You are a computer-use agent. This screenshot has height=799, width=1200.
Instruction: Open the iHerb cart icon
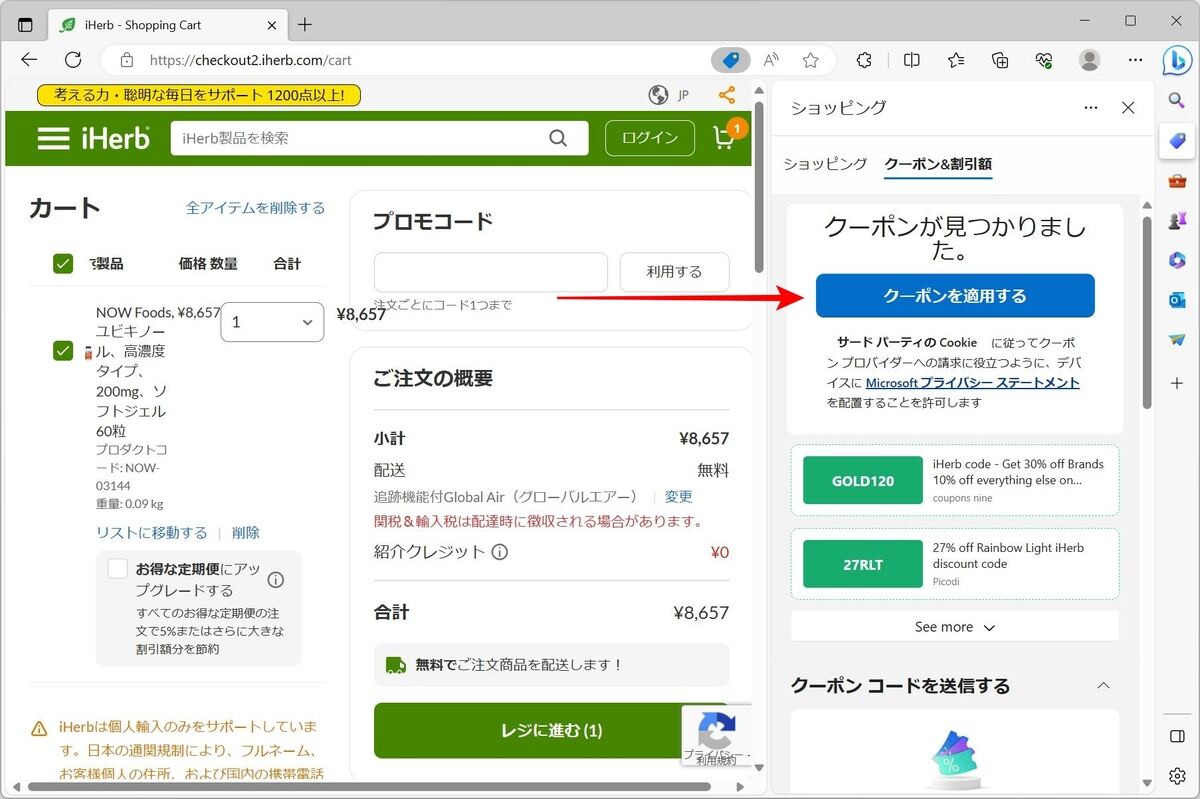click(x=725, y=137)
